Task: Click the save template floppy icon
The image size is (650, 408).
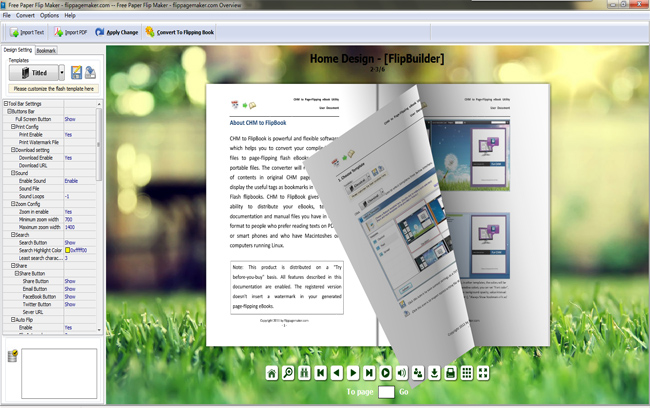Action: pyautogui.click(x=76, y=73)
